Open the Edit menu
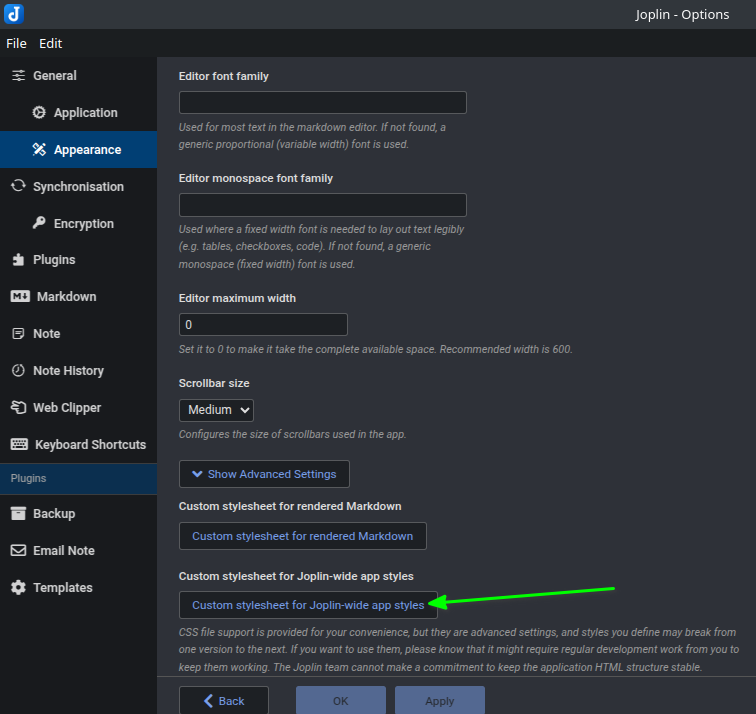 (x=51, y=43)
